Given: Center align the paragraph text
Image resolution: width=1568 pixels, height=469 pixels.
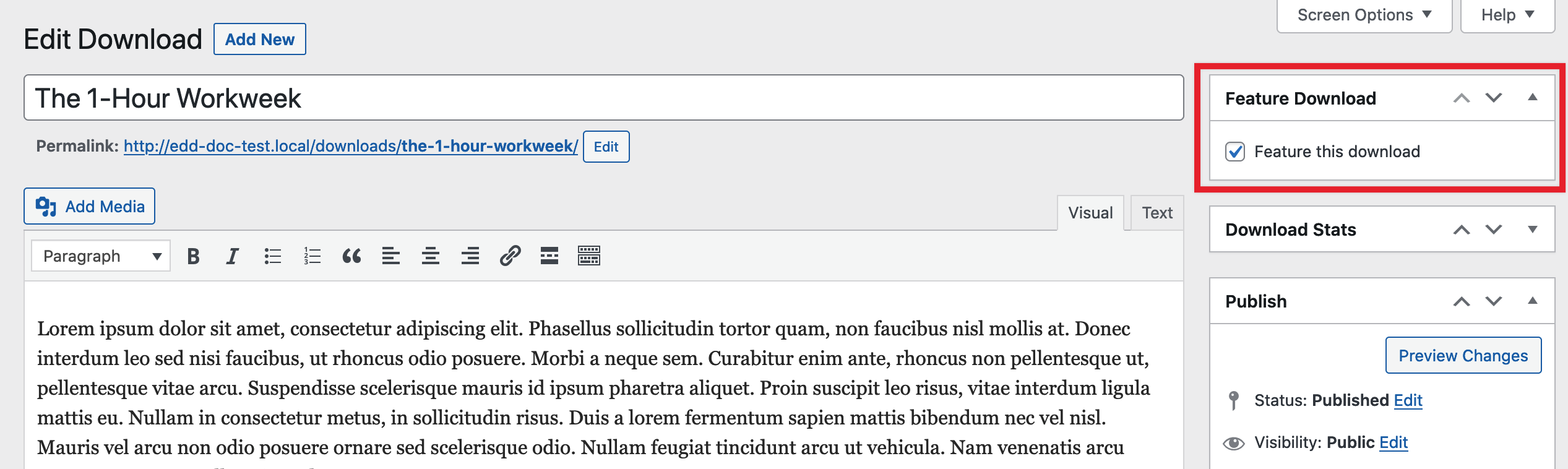Looking at the screenshot, I should 431,256.
